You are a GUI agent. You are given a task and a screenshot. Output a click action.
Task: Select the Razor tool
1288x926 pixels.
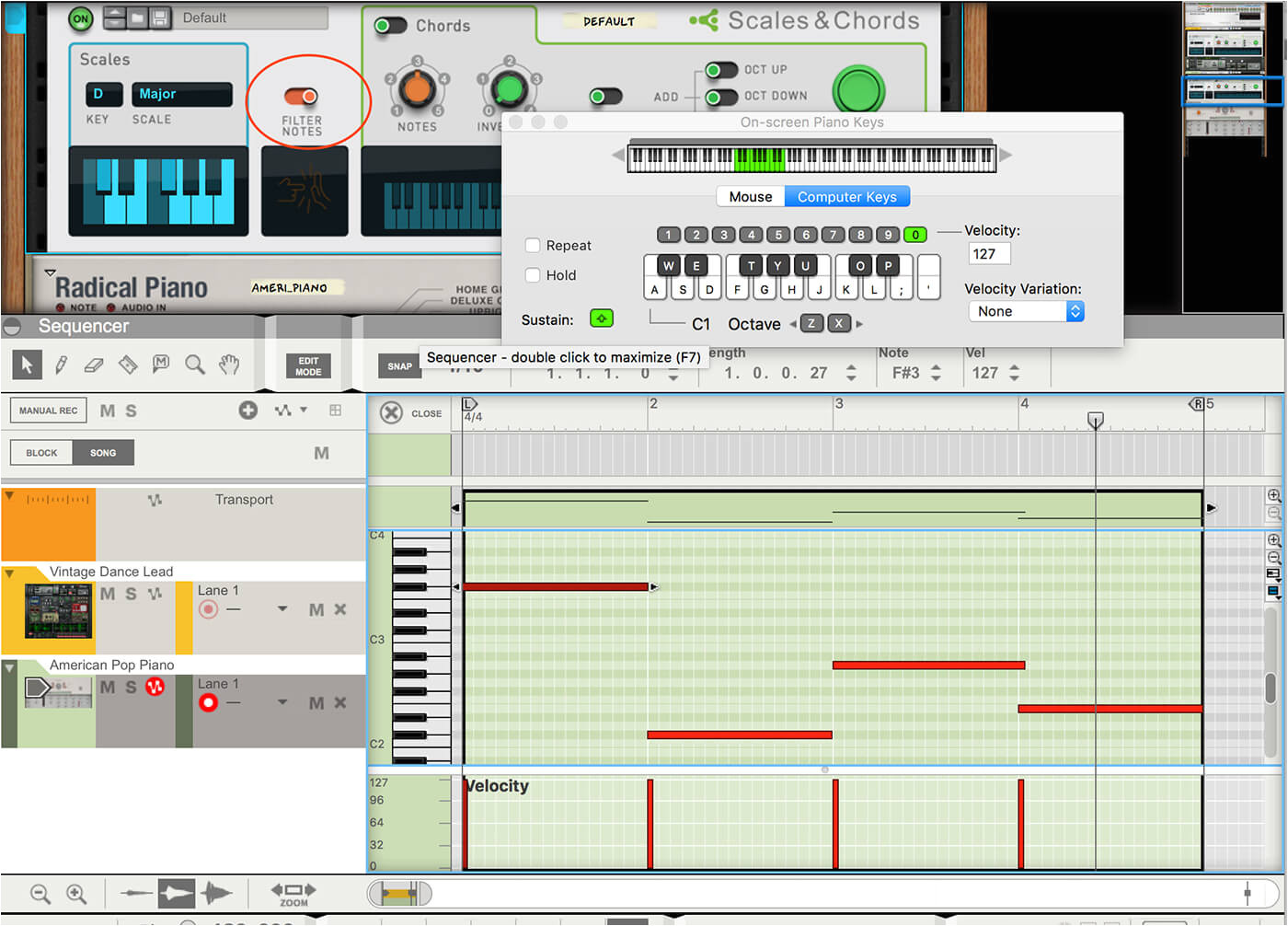point(128,365)
